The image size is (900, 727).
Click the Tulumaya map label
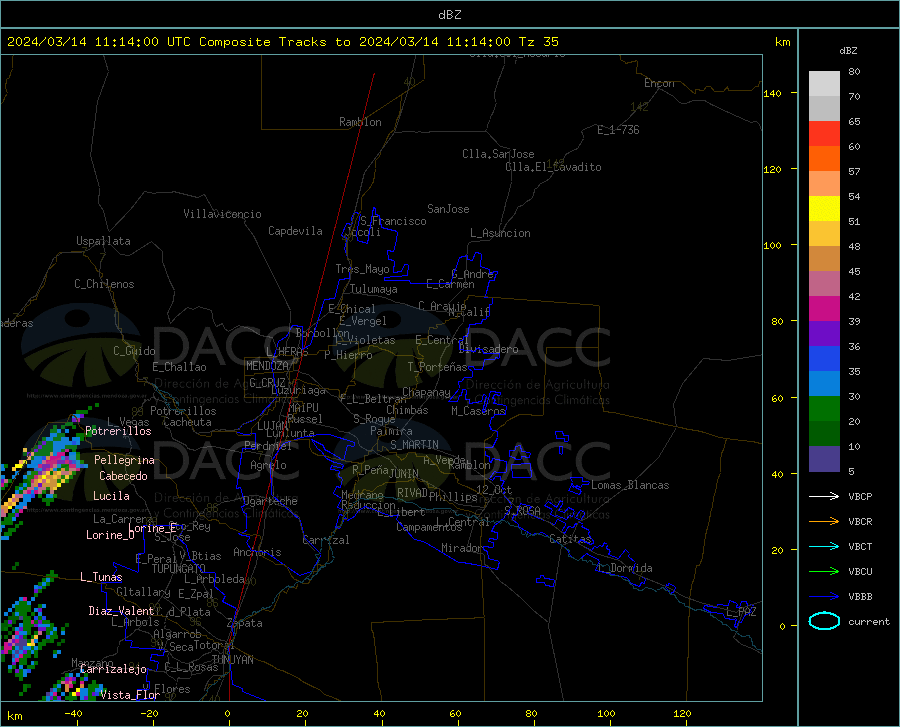[374, 289]
